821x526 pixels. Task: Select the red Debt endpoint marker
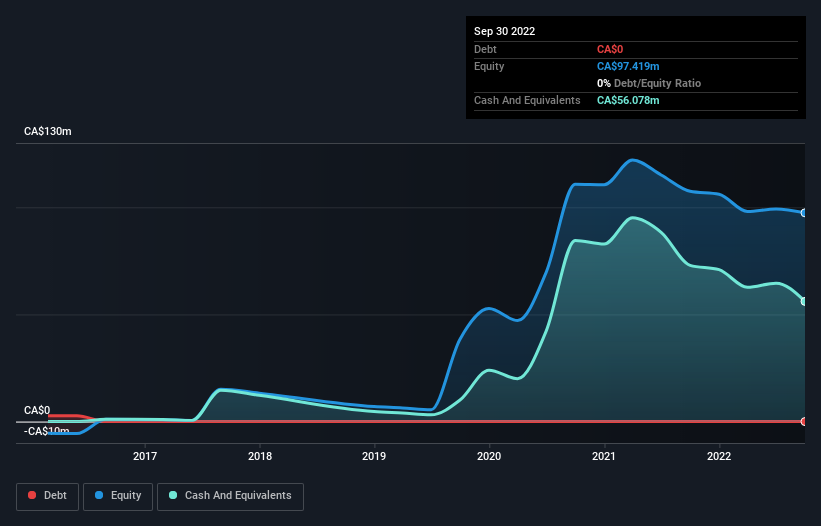coord(804,421)
